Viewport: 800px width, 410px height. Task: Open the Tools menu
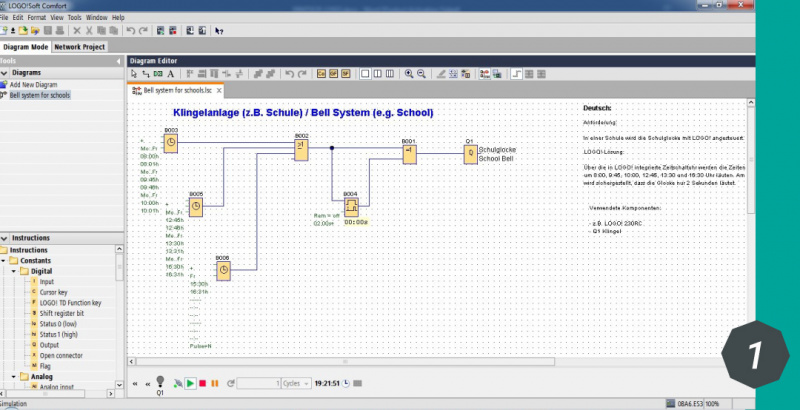[74, 17]
